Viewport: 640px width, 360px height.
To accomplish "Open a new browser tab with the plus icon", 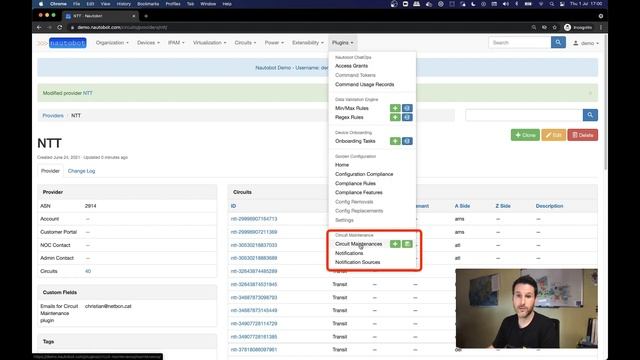I will tap(146, 16).
